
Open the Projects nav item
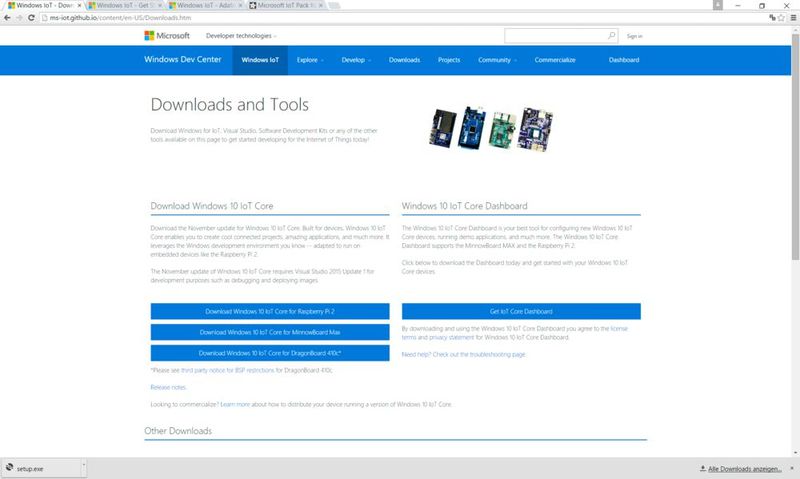coord(448,60)
